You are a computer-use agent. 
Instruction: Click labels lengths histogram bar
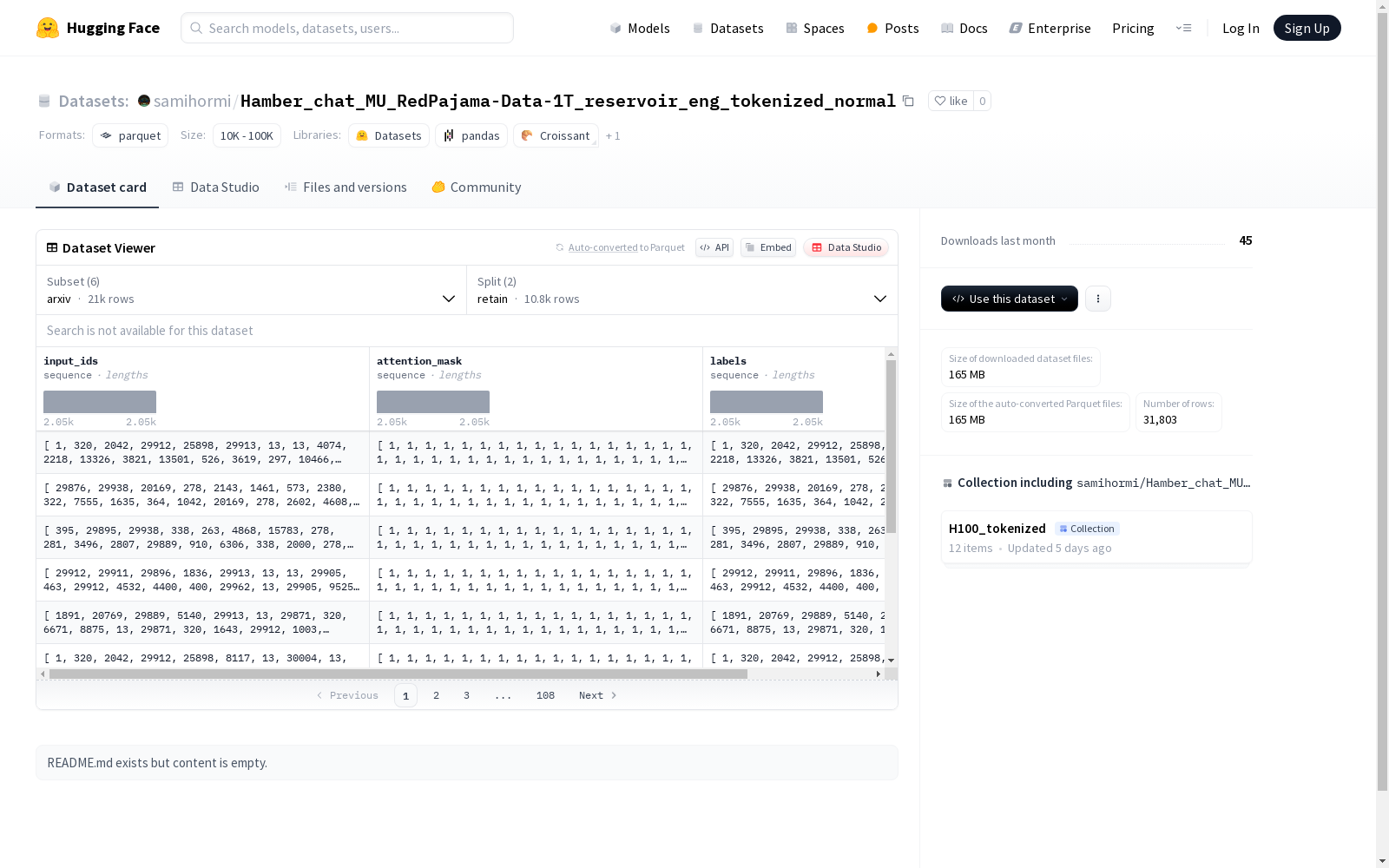tap(767, 402)
